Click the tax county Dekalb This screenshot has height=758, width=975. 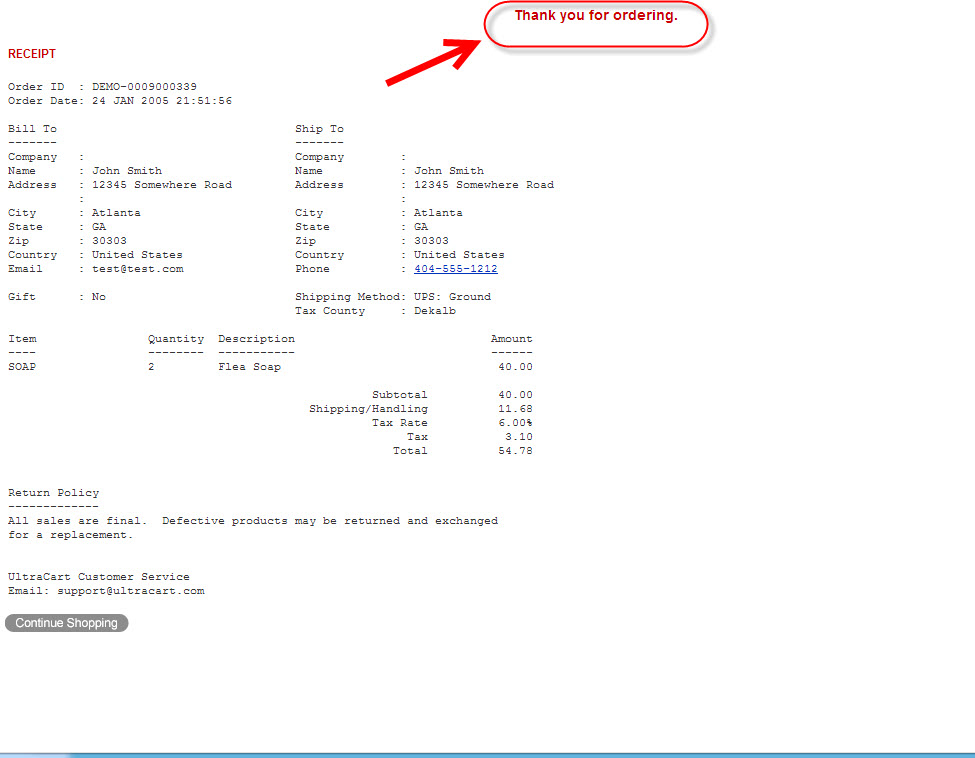coord(435,311)
